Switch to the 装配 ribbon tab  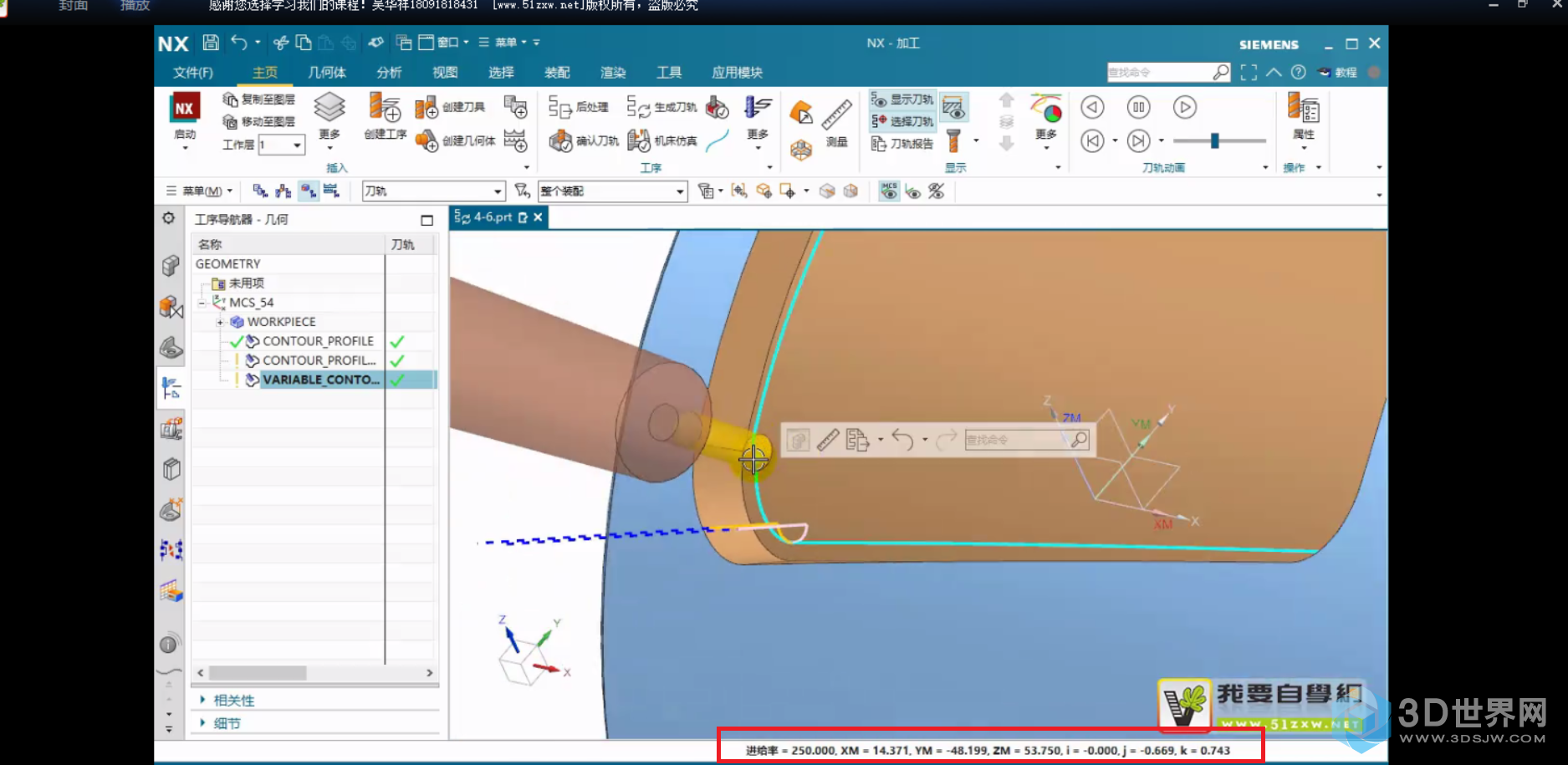[x=557, y=72]
